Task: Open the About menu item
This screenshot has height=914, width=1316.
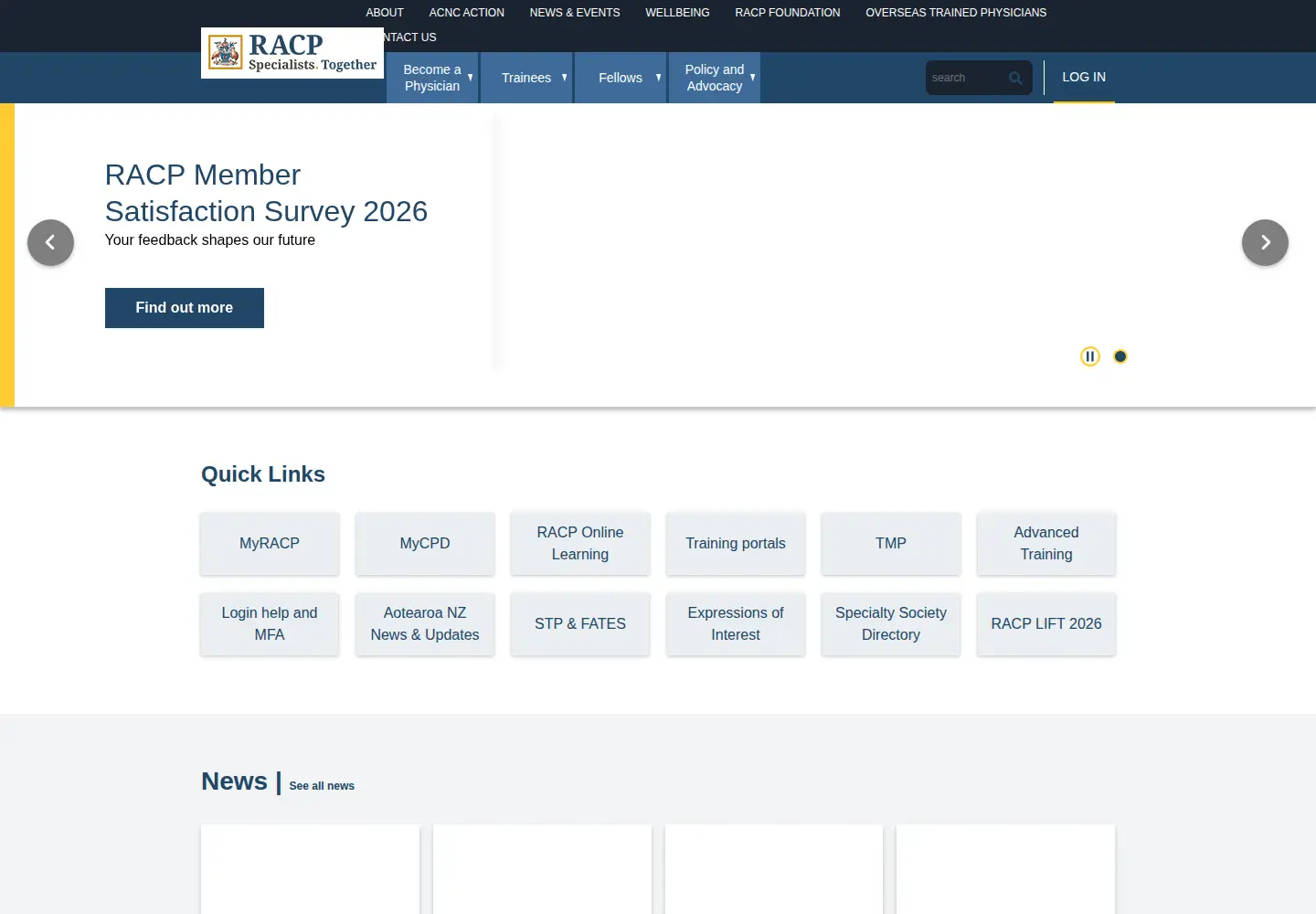Action: click(385, 13)
